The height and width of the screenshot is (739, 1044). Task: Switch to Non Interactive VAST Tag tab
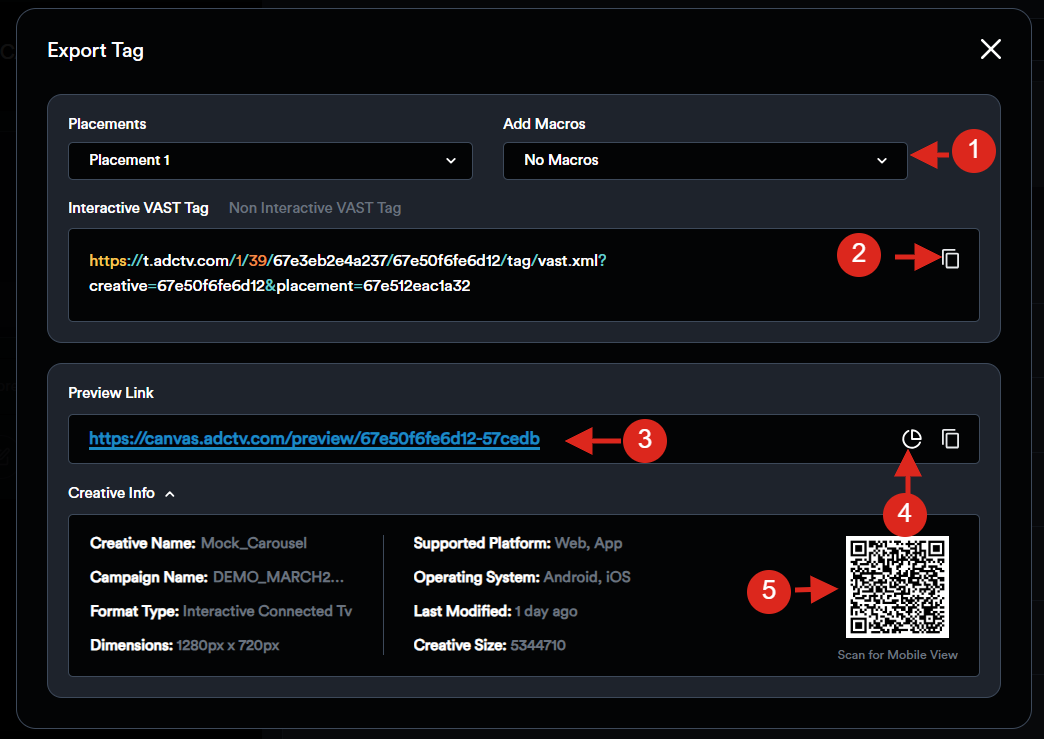(315, 208)
